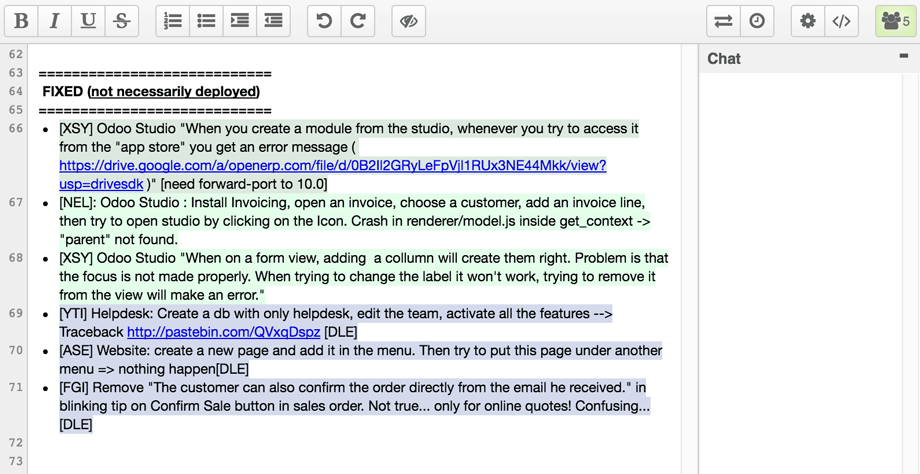Image resolution: width=920 pixels, height=474 pixels.
Task: Clear authorship colors with eye icon
Action: (x=408, y=21)
